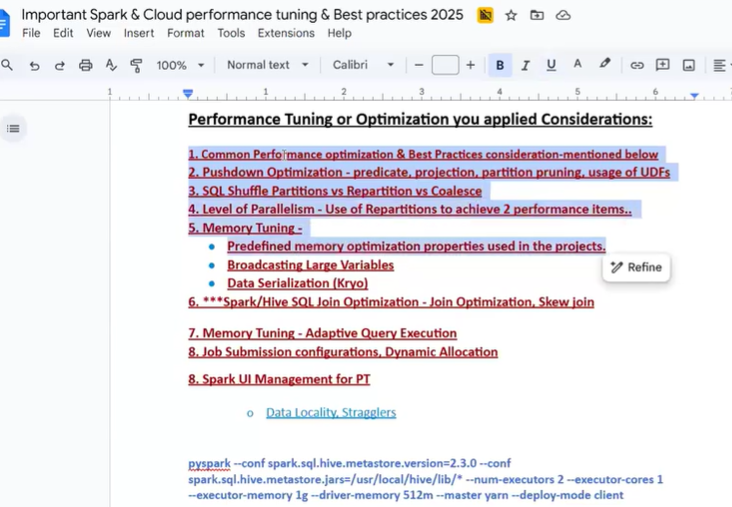Click the Paint format roller icon
The image size is (732, 507).
136,65
